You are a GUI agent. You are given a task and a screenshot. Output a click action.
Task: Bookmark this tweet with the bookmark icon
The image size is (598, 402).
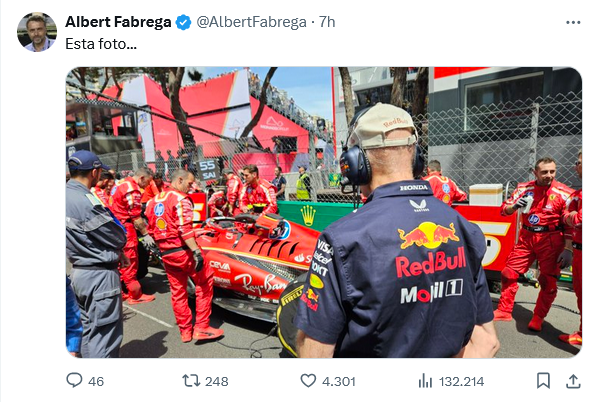pos(543,381)
